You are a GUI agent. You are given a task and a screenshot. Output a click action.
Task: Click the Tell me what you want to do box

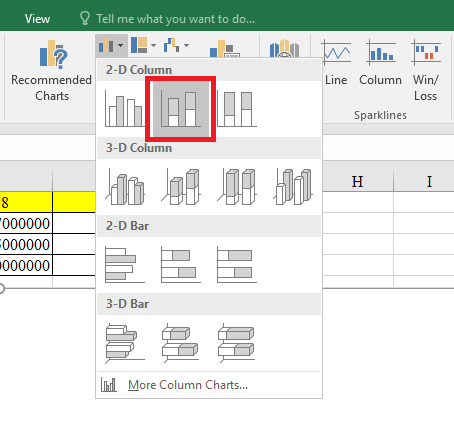click(x=175, y=19)
